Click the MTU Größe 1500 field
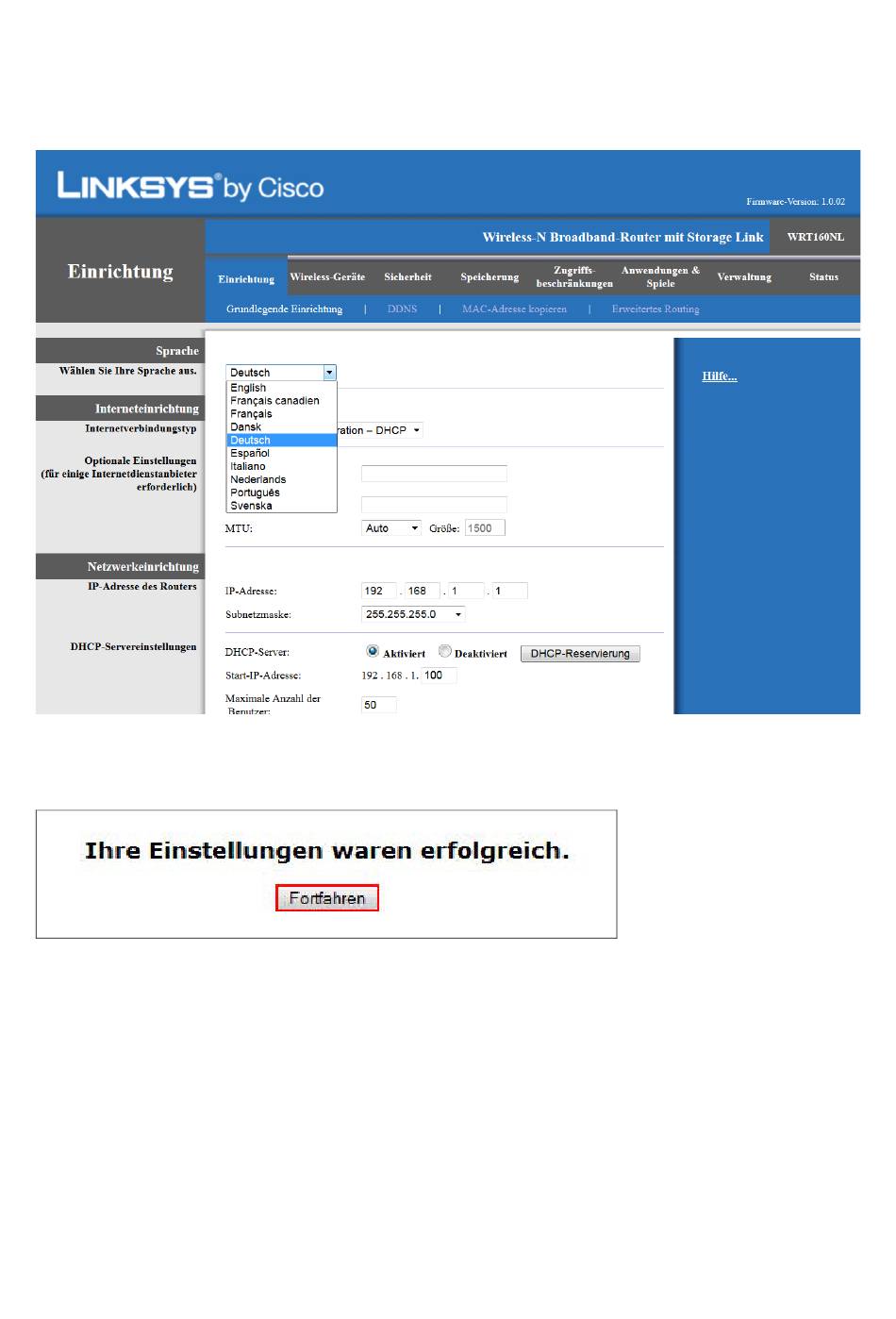 click(485, 528)
